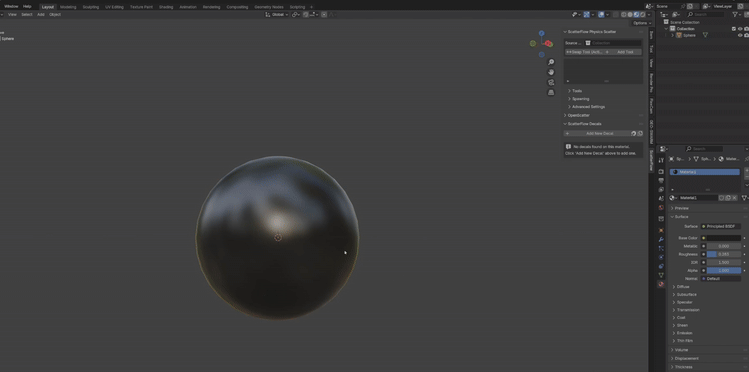Switch to the Geometry Nodes workspace tab
The width and height of the screenshot is (749, 372).
click(268, 7)
